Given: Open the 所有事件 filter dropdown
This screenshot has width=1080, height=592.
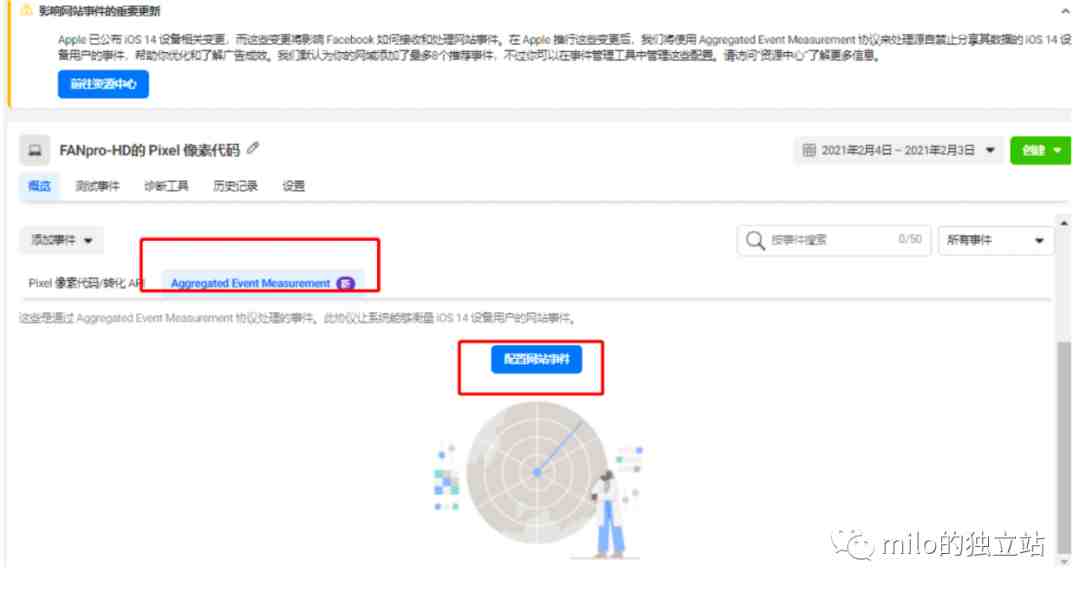Looking at the screenshot, I should pos(995,241).
